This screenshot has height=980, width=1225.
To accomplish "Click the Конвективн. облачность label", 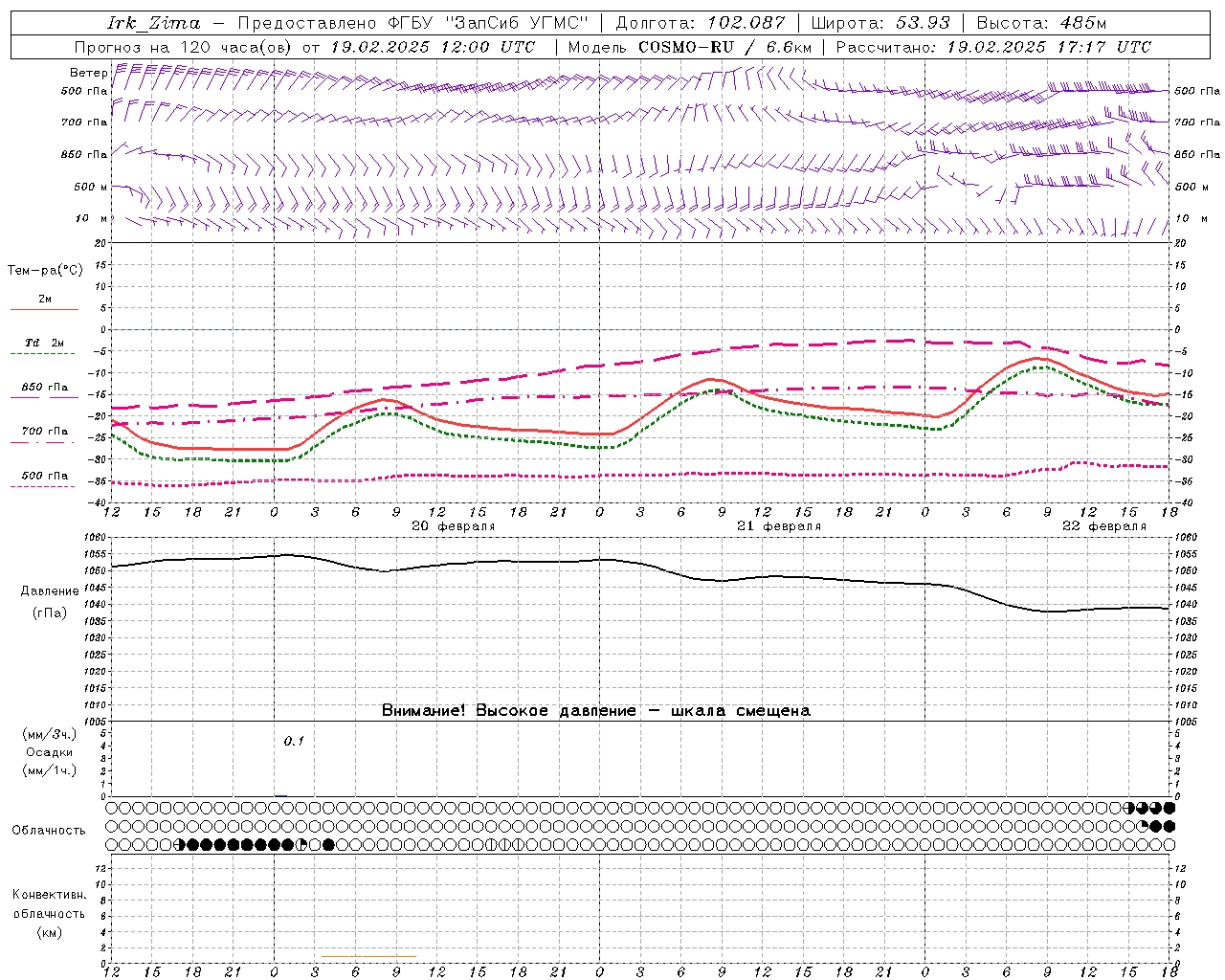I will (49, 904).
